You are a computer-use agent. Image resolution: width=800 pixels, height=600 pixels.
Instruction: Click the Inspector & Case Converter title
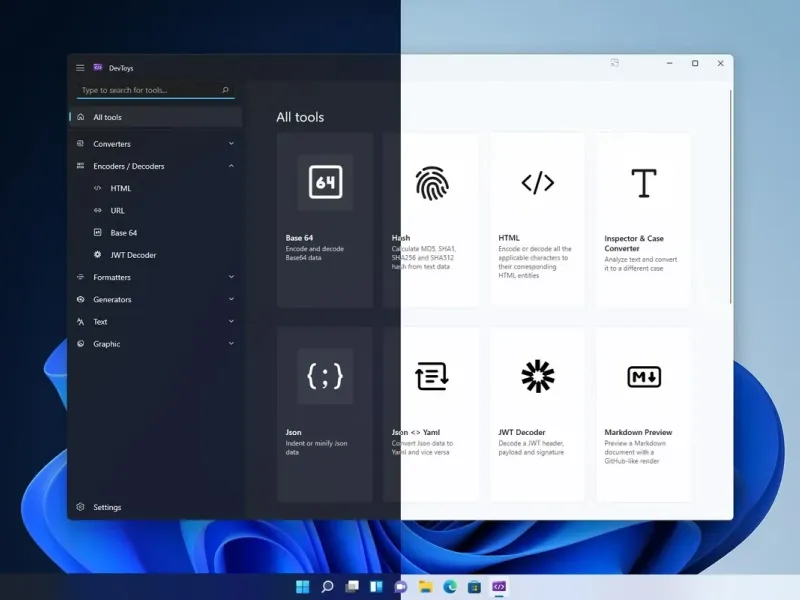click(x=634, y=243)
